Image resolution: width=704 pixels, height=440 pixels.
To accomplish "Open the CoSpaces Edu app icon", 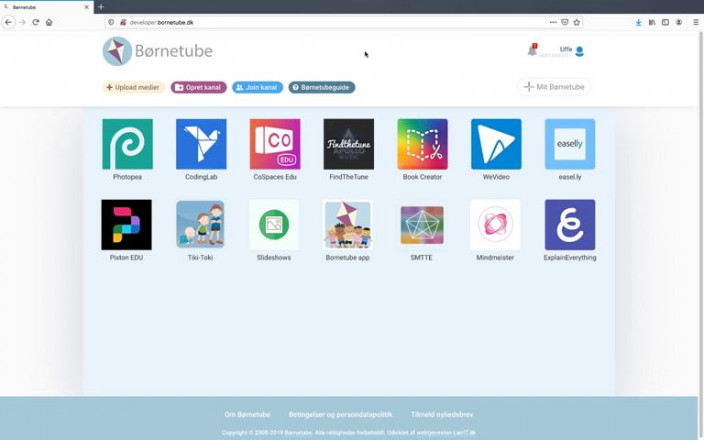I will pos(275,144).
